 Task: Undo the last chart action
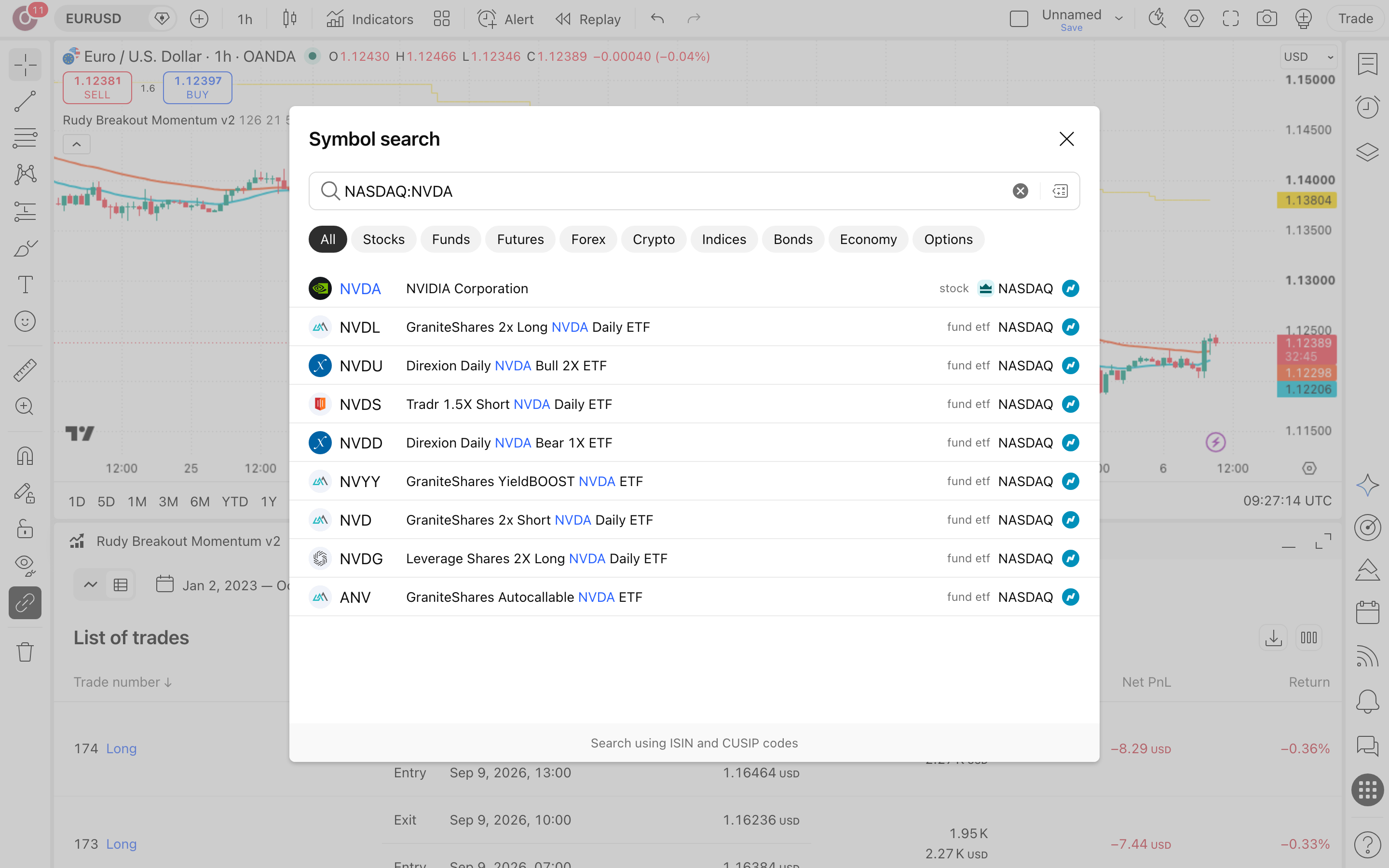pos(657,19)
